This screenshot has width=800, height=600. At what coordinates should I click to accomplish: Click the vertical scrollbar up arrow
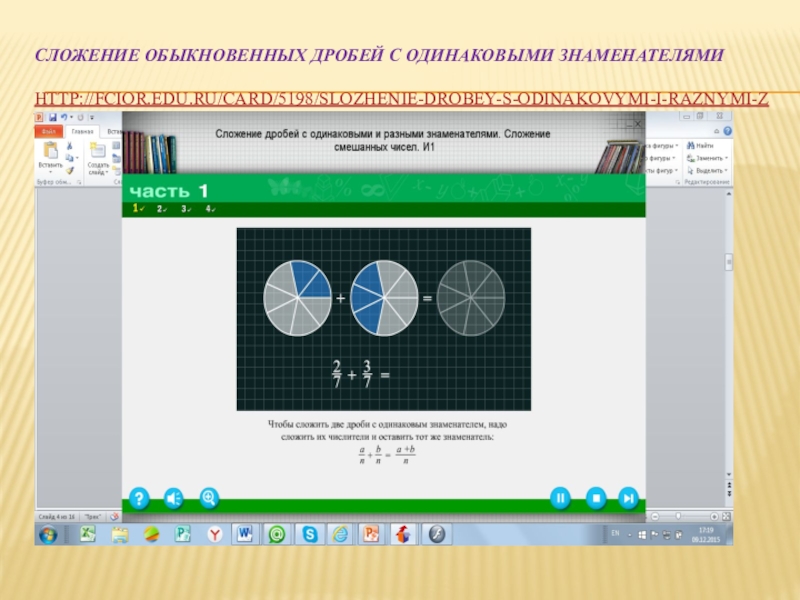(729, 194)
